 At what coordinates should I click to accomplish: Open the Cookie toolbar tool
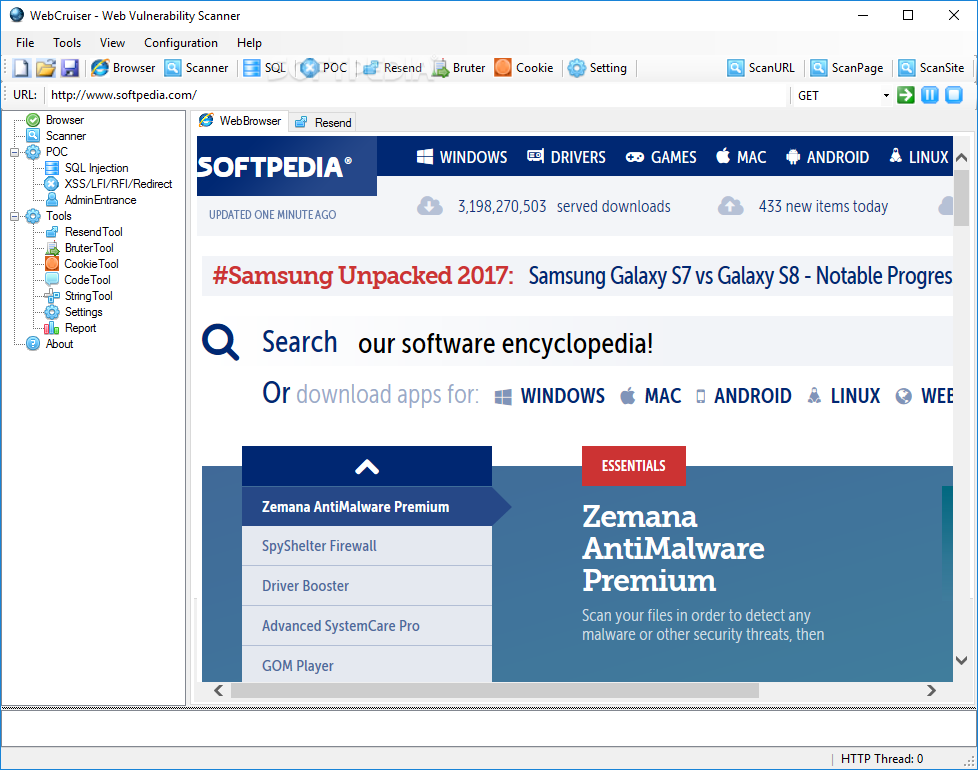click(x=524, y=68)
